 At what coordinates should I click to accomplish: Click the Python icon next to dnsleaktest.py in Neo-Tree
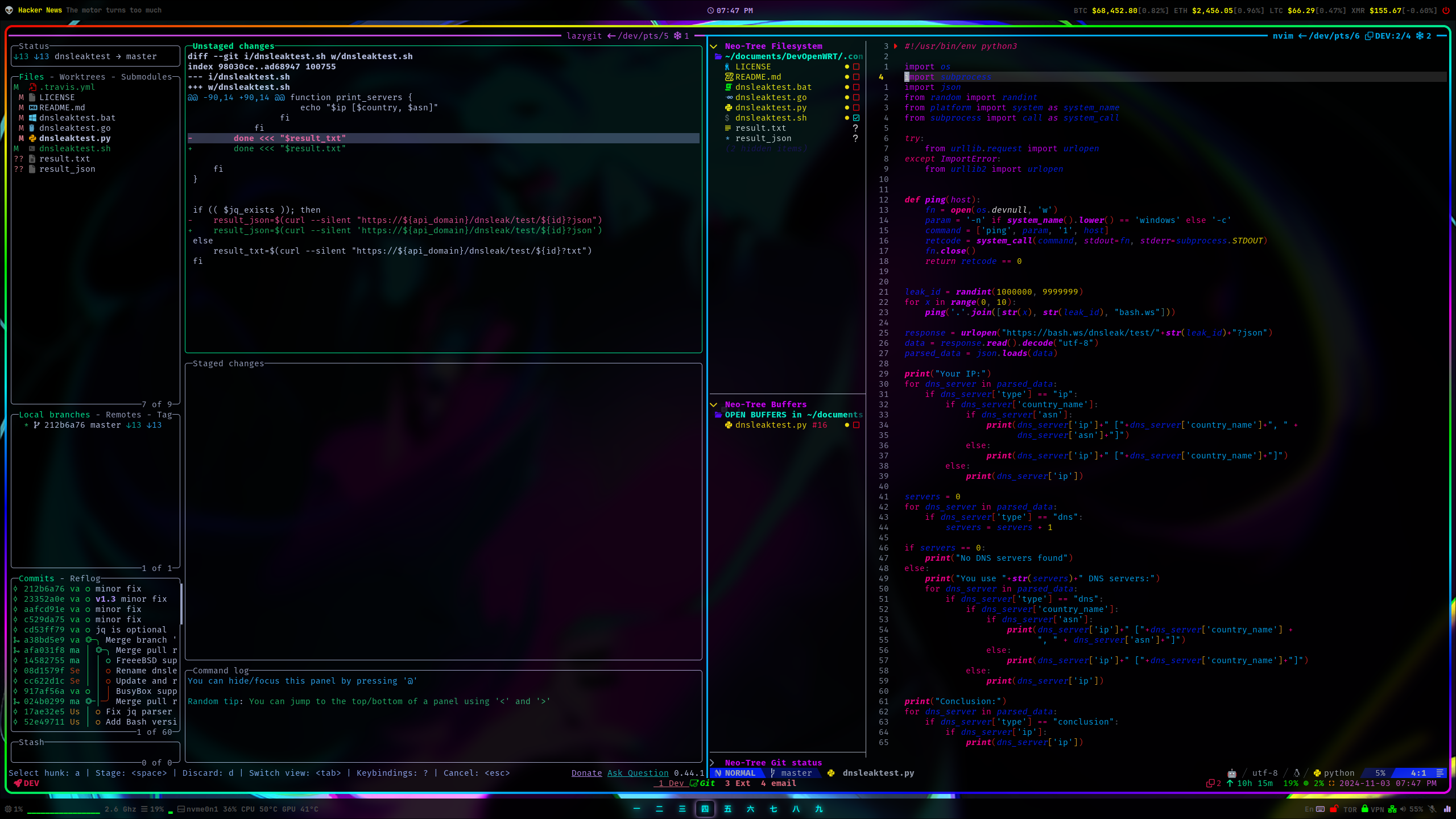729,107
